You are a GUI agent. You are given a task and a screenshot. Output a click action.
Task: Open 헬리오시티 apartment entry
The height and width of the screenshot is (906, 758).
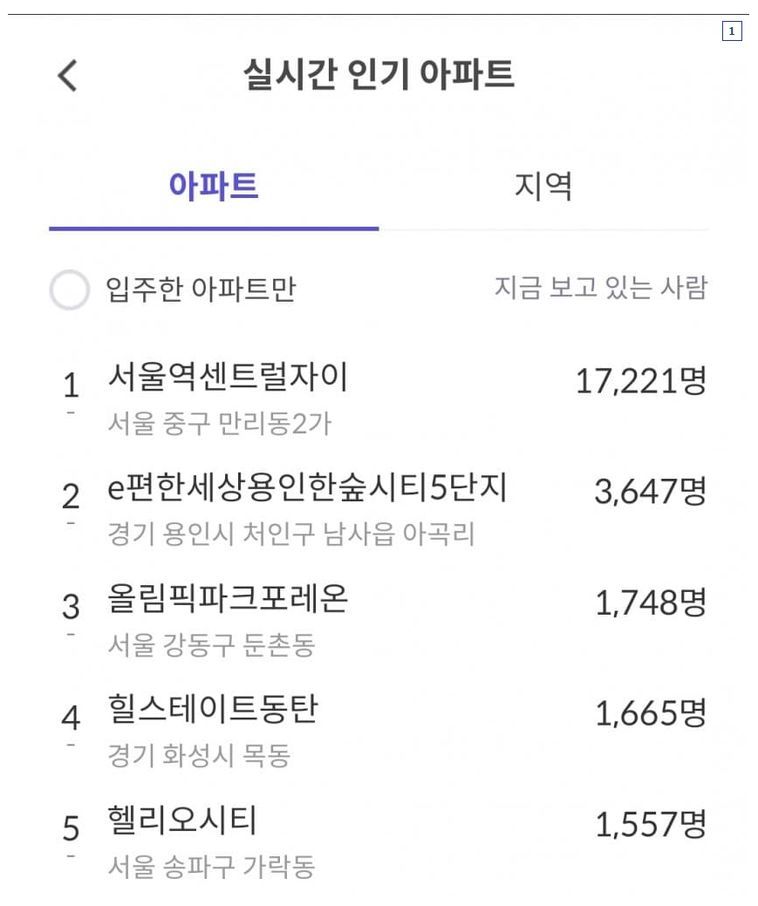click(182, 820)
